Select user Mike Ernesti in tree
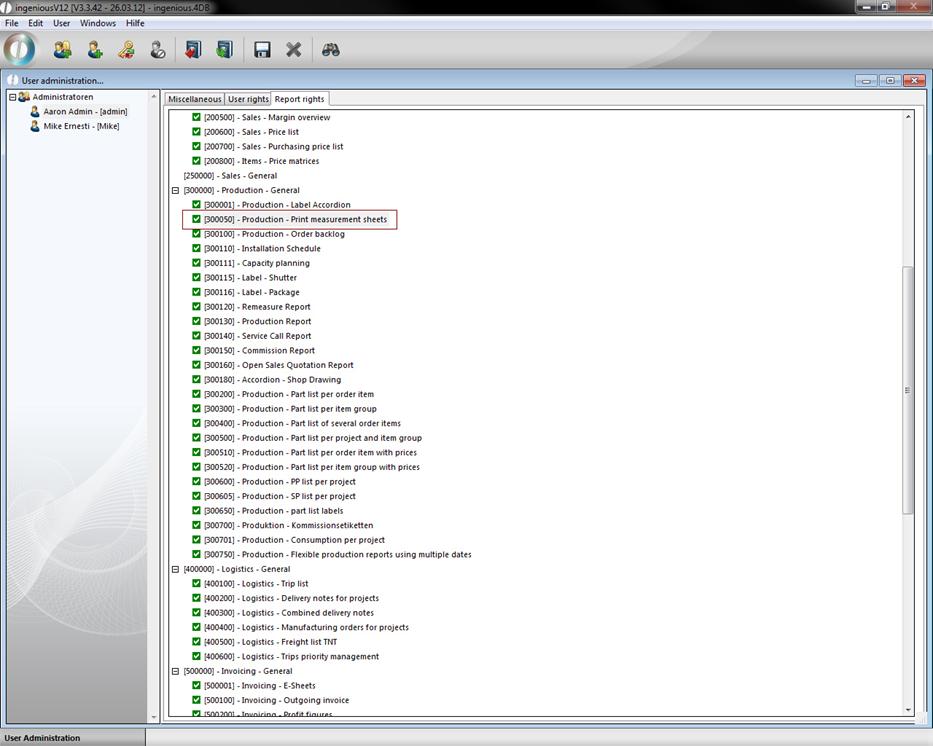933x746 pixels. (80, 126)
